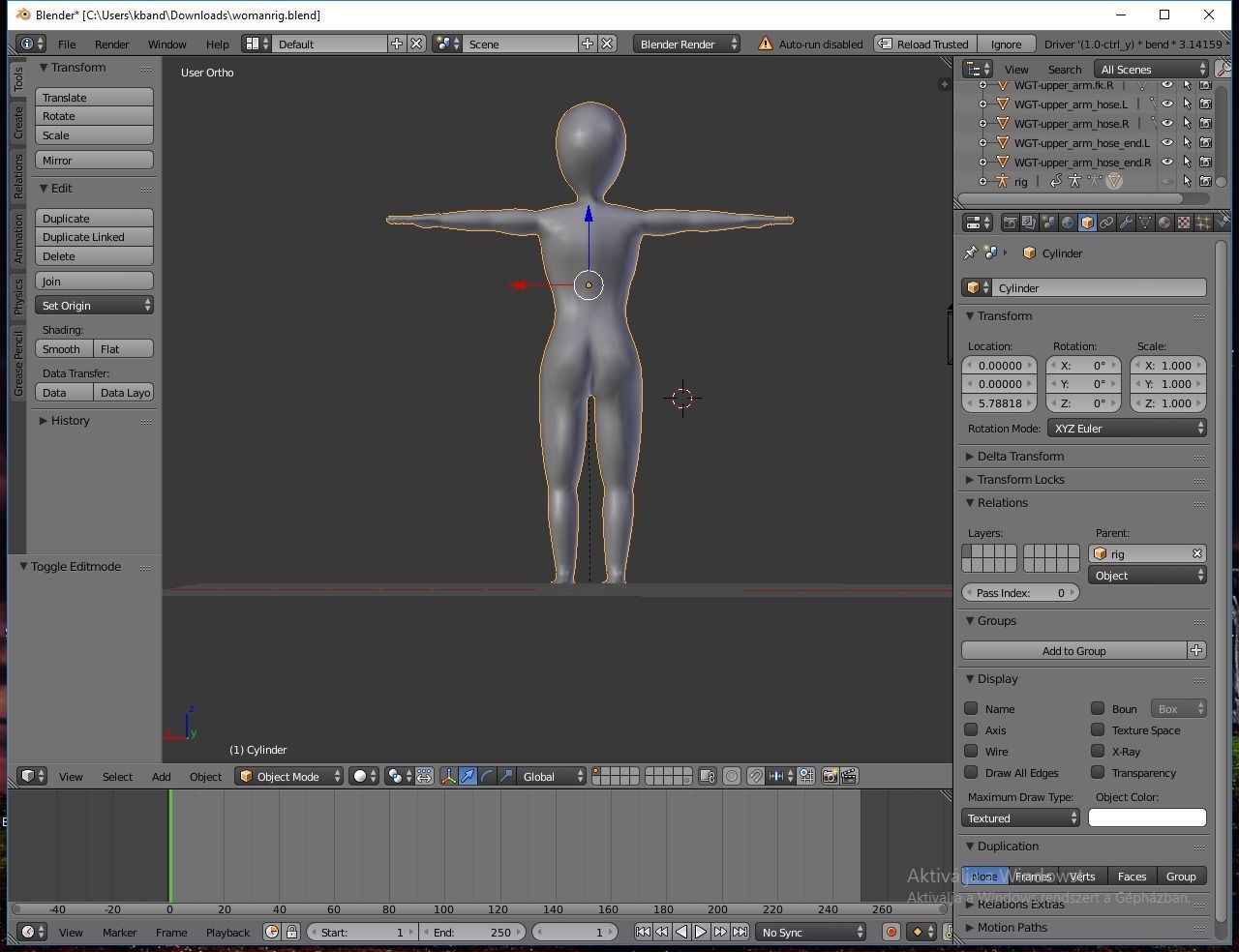The height and width of the screenshot is (952, 1239).
Task: Open the XYZ Euler rotation mode dropdown
Action: pos(1127,428)
